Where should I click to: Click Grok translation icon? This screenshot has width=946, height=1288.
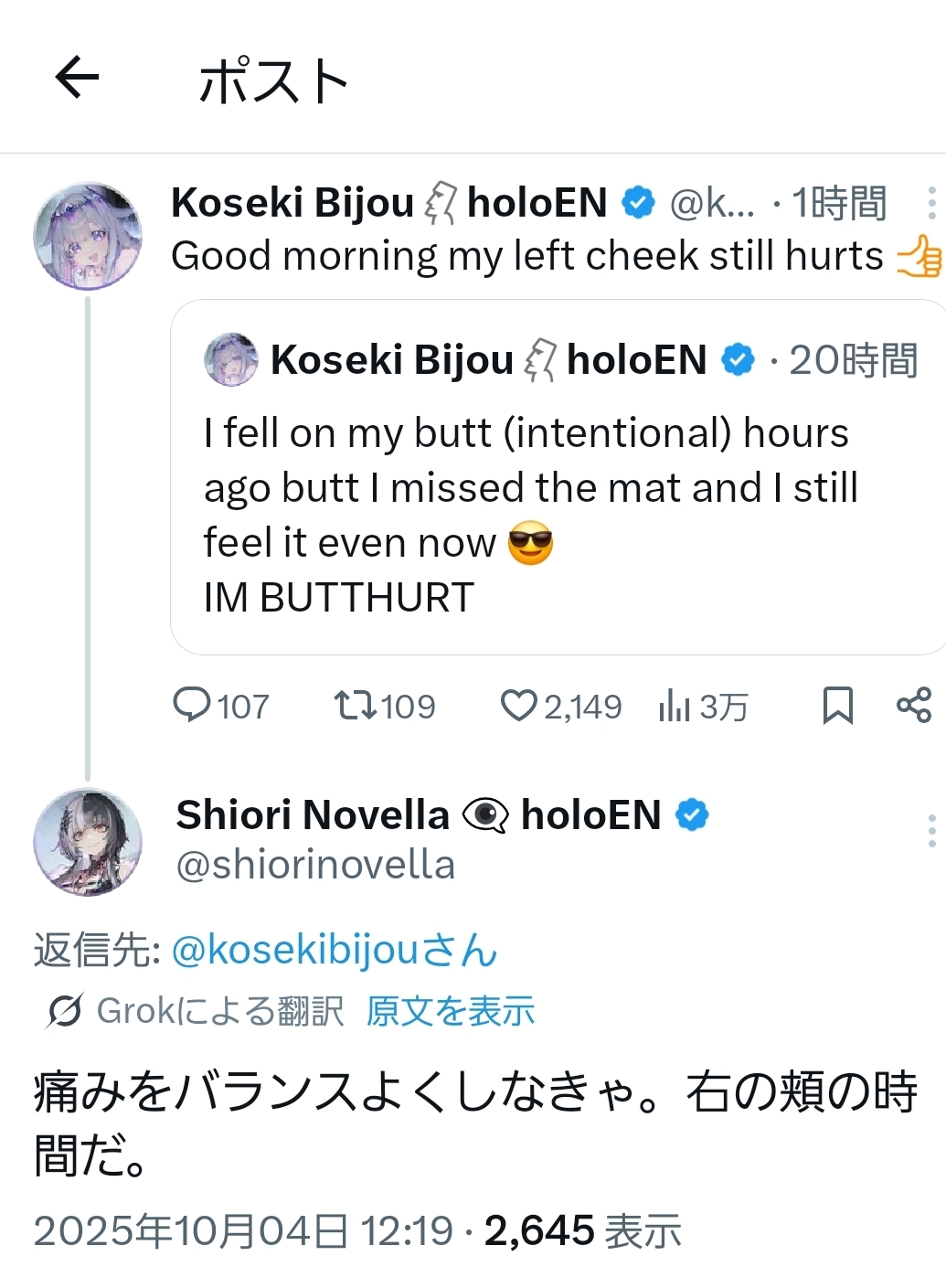tap(66, 1010)
